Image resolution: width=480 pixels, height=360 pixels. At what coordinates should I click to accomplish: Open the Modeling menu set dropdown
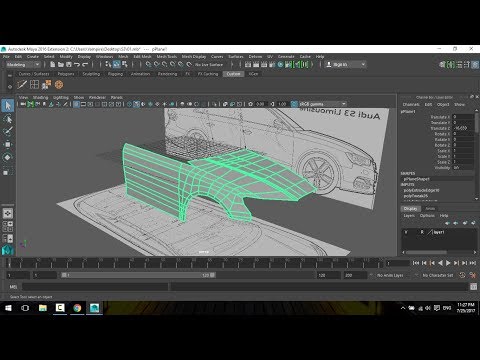click(x=23, y=65)
